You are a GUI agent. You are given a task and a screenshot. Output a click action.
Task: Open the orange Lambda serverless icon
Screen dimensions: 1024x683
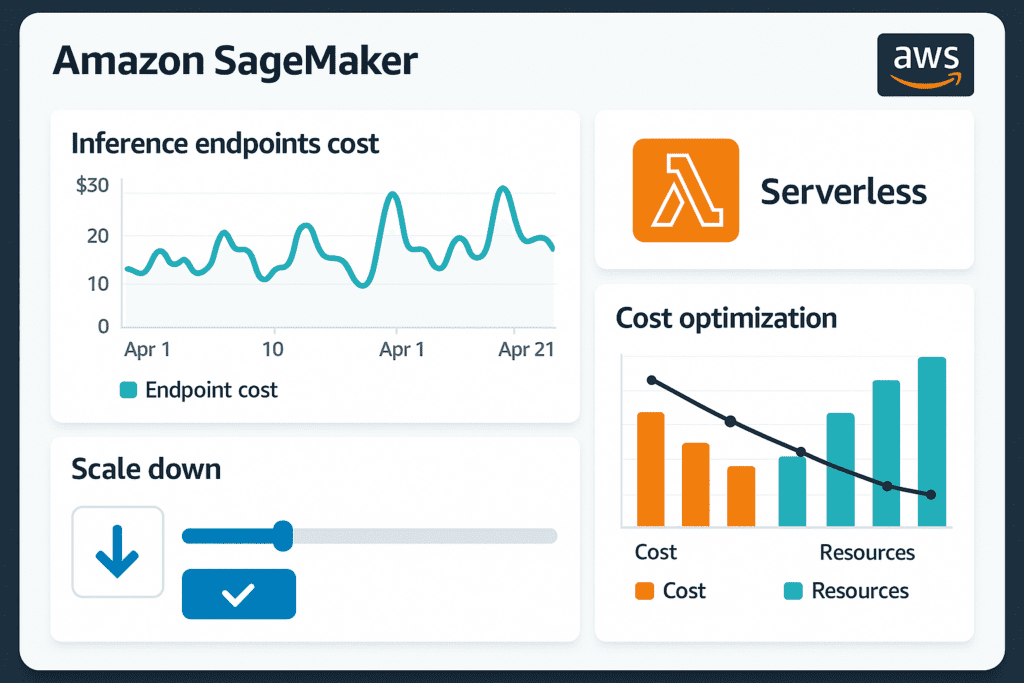[x=686, y=190]
